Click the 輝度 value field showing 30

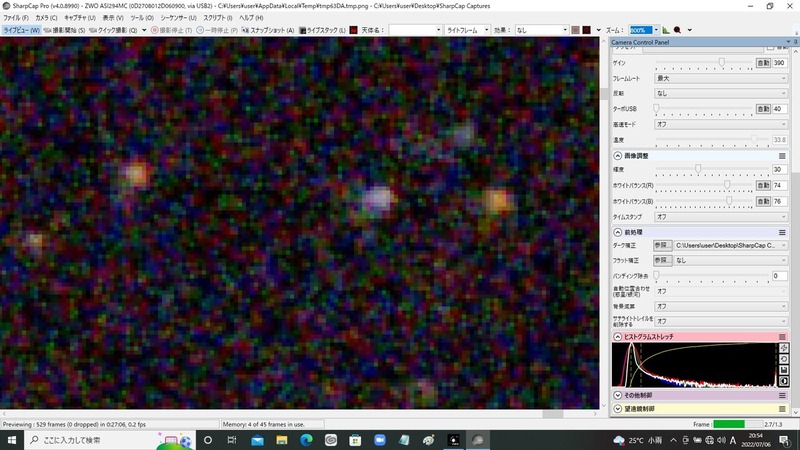[779, 169]
